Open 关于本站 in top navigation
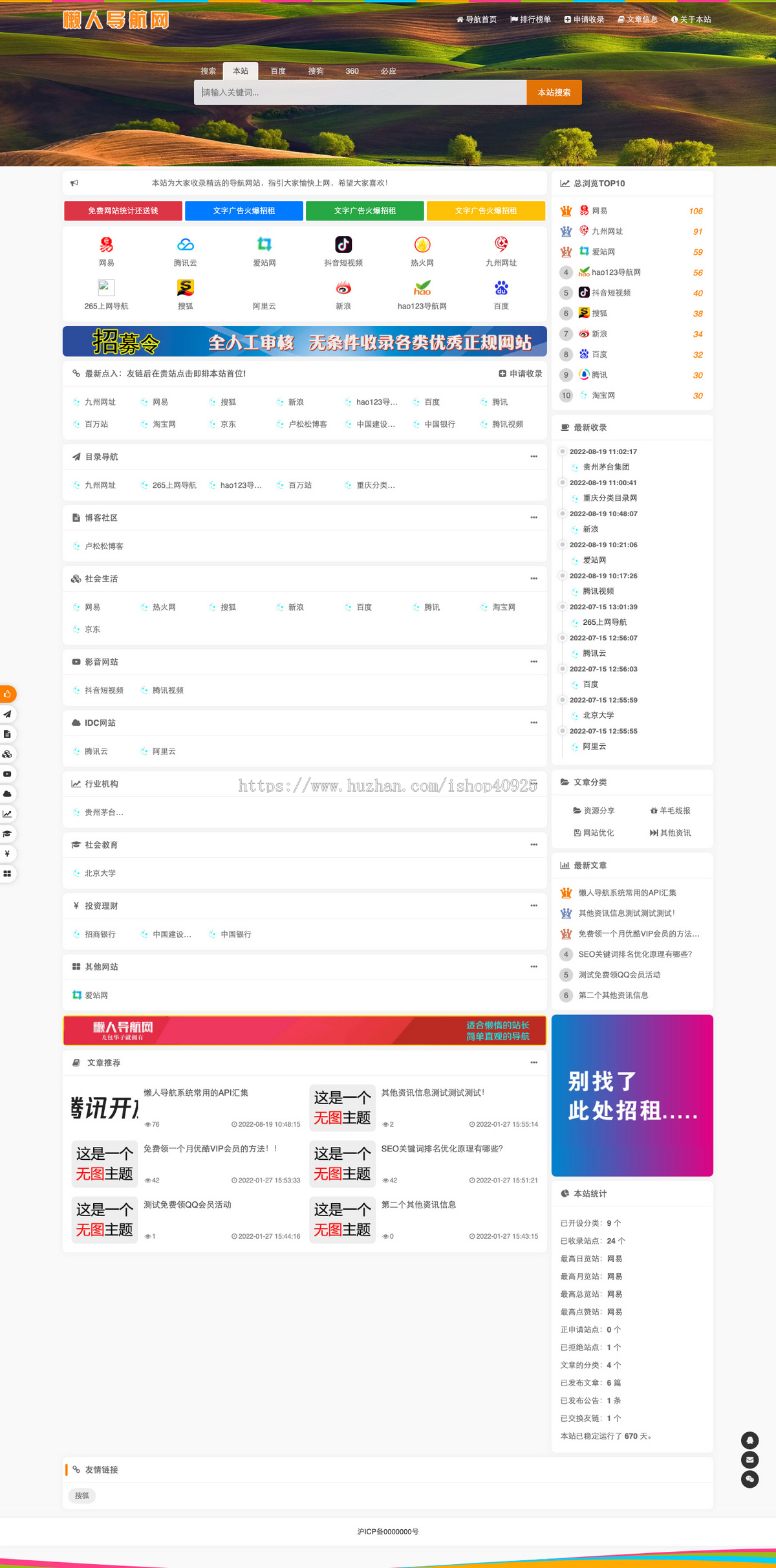 tap(691, 19)
